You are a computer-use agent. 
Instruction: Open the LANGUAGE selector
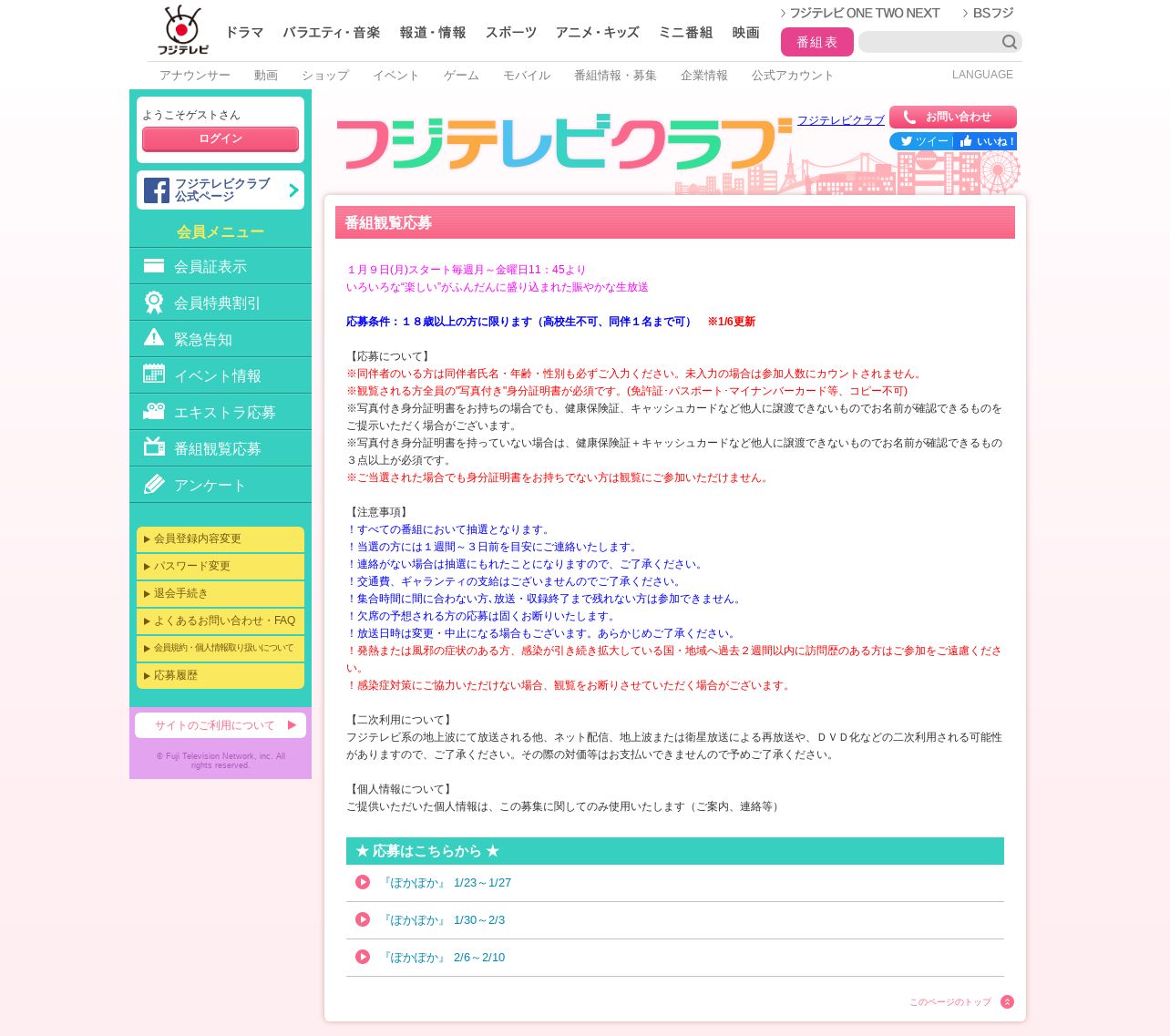click(x=982, y=75)
